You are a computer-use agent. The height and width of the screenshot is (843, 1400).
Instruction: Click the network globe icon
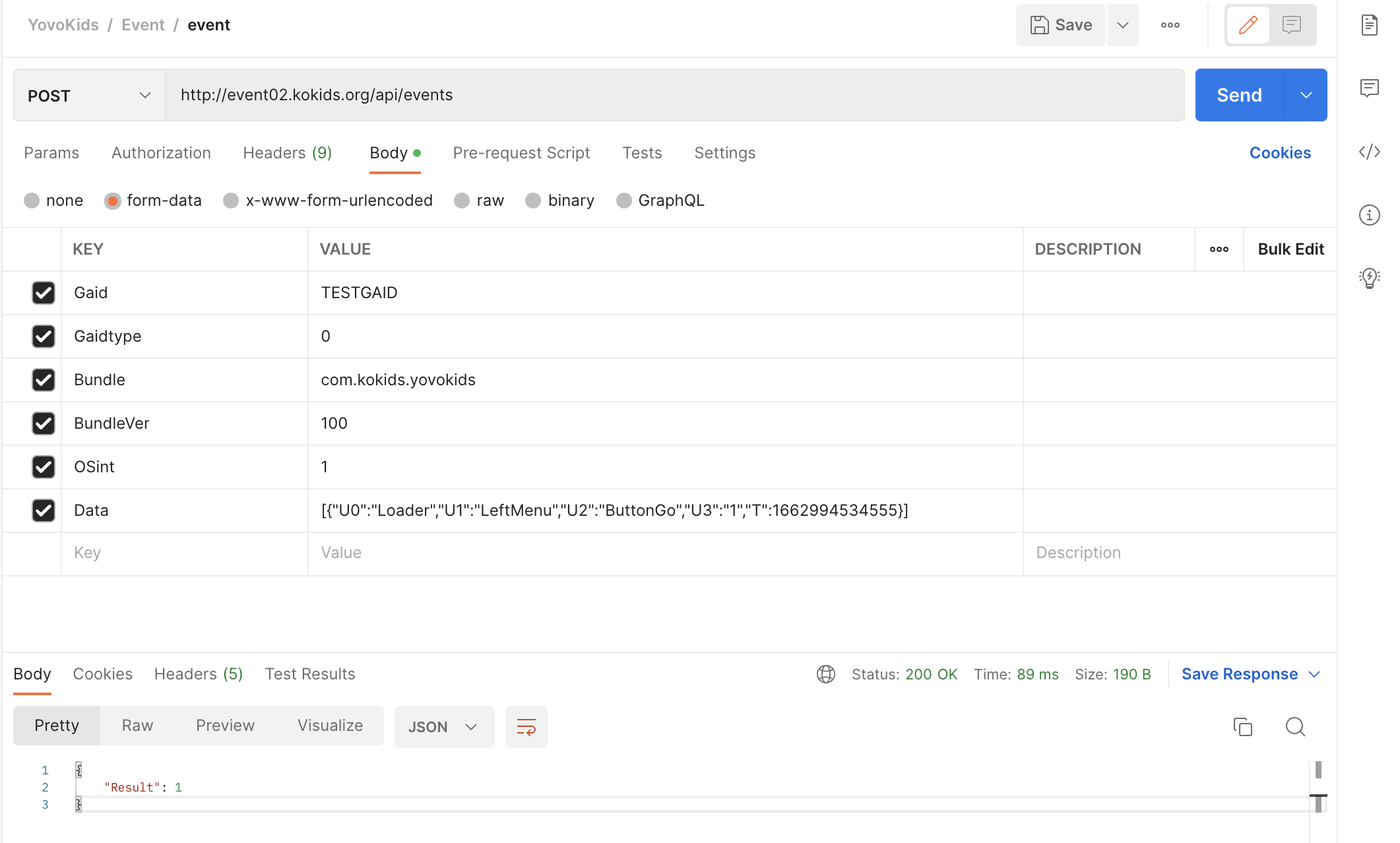click(825, 674)
